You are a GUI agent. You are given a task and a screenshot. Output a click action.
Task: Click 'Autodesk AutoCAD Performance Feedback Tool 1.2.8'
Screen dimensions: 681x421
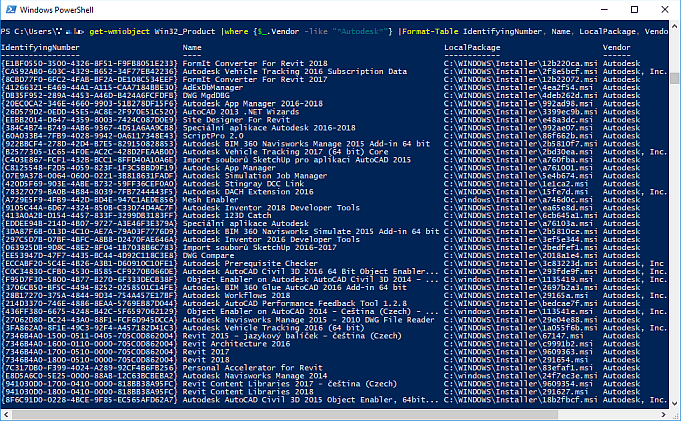(x=294, y=304)
